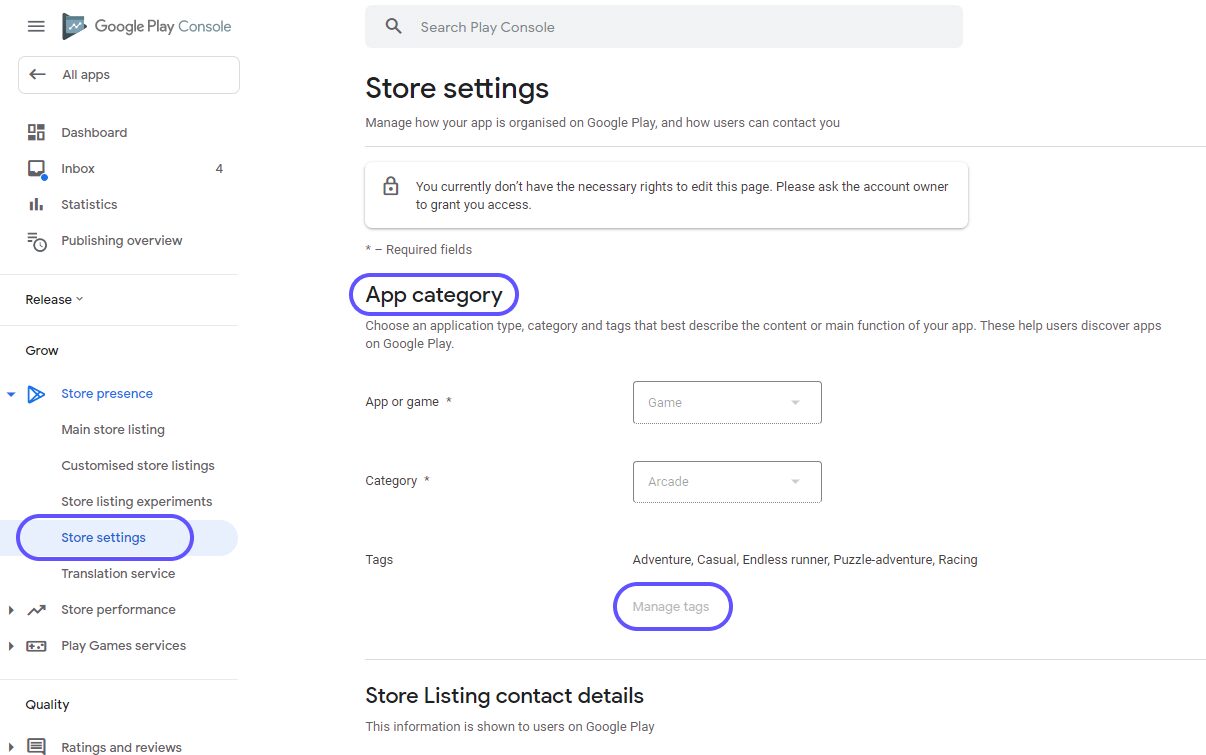1206x755 pixels.
Task: Open the navigation menu with the hamburger icon
Action: pos(36,27)
